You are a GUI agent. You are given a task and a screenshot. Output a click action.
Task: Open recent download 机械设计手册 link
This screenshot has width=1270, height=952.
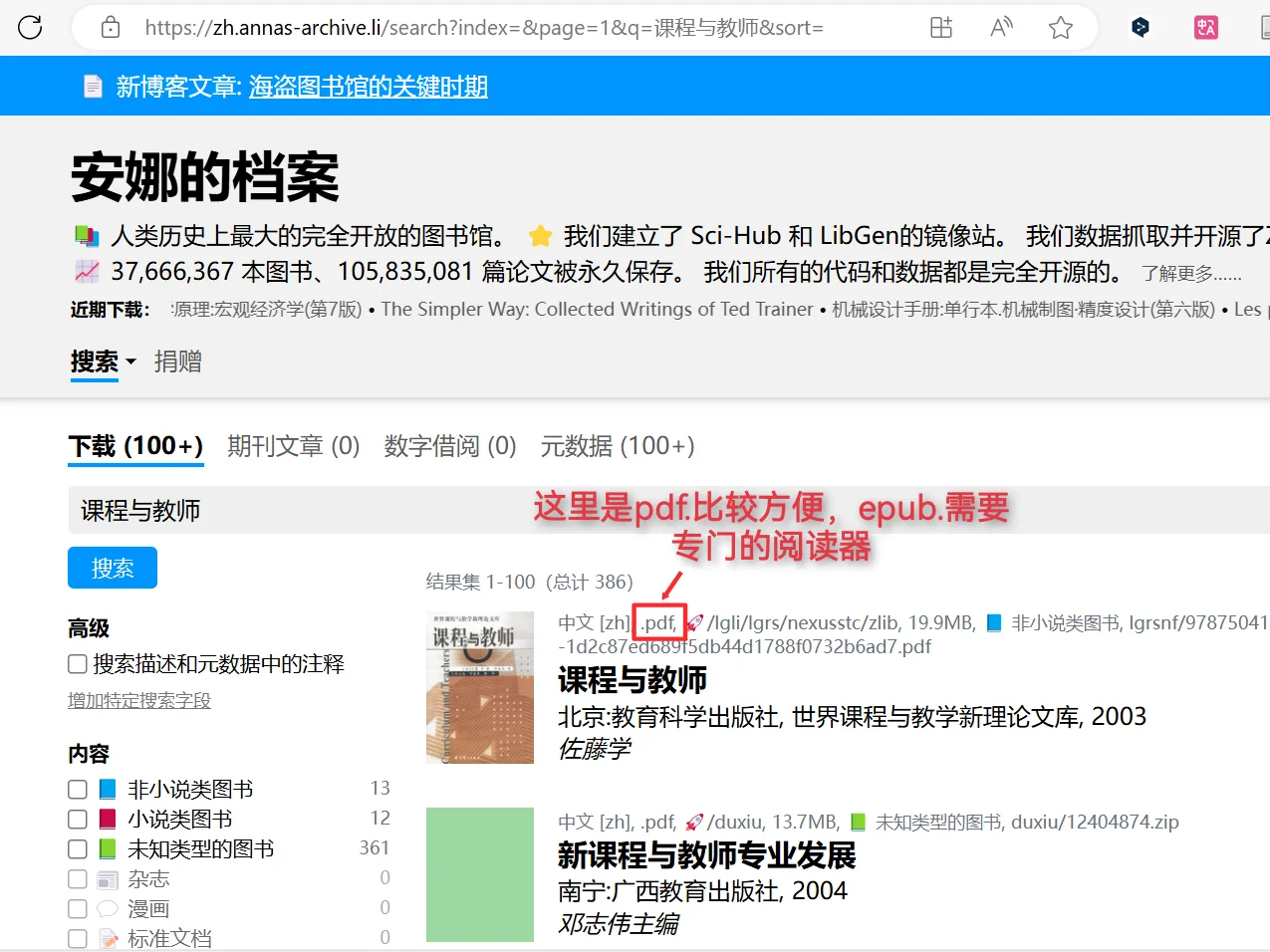pyautogui.click(x=1024, y=310)
